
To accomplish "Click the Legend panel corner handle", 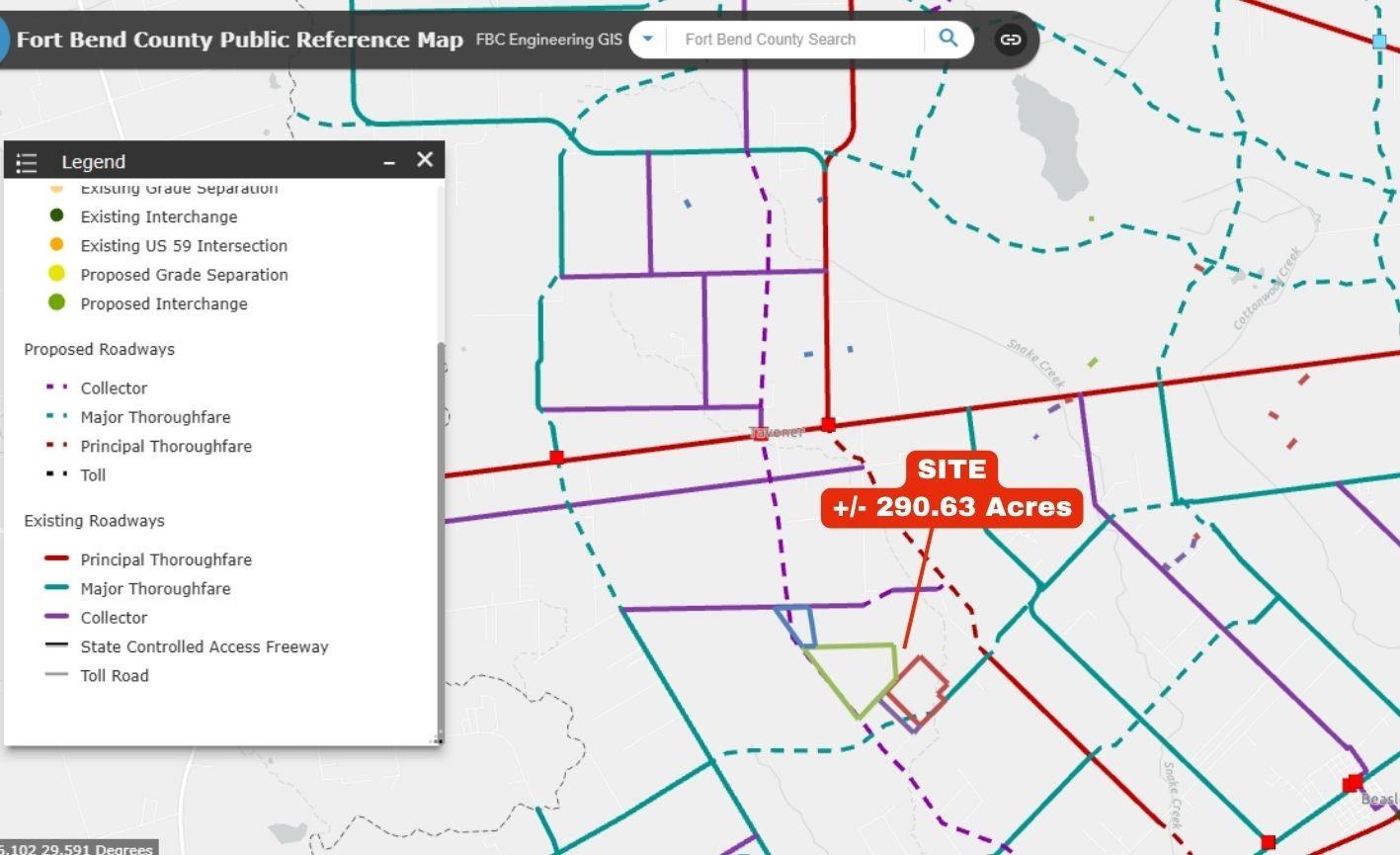I will tap(437, 738).
